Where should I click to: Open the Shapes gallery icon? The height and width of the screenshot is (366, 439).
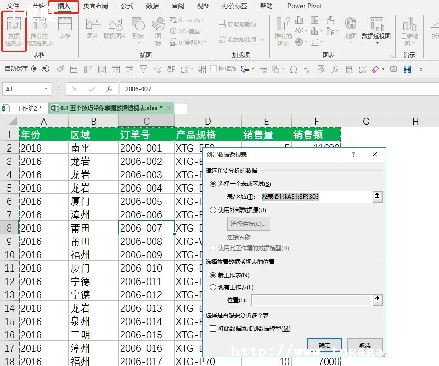(138, 28)
